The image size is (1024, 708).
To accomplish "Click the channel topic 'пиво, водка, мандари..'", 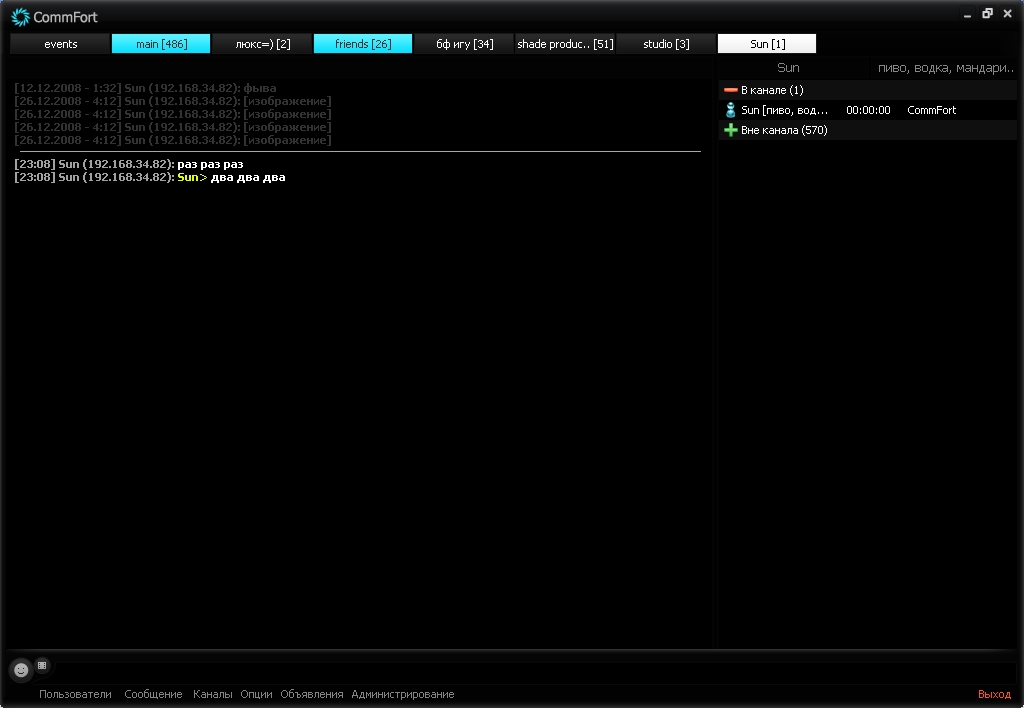I will point(945,68).
